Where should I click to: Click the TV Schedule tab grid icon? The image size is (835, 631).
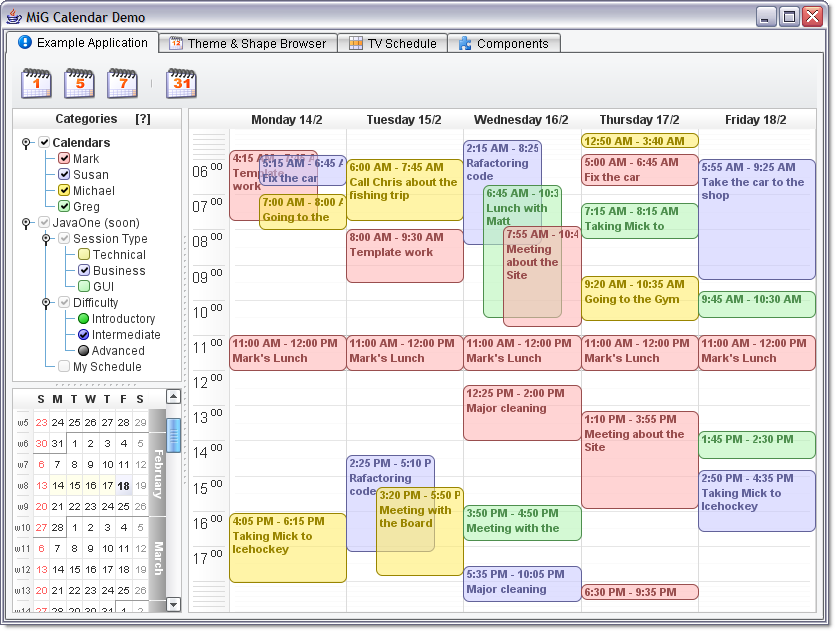tap(356, 43)
